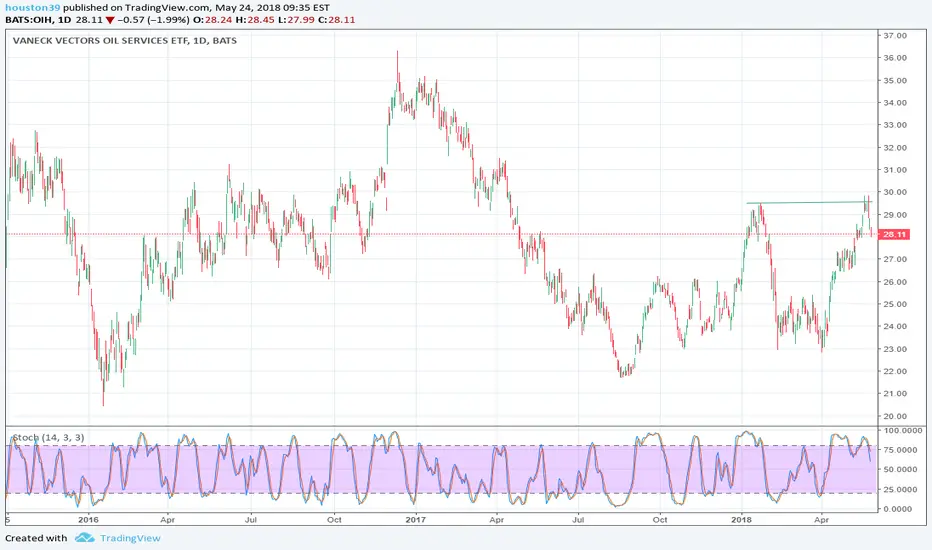932x550 pixels.
Task: Click the Oct label before 2017
Action: [334, 520]
